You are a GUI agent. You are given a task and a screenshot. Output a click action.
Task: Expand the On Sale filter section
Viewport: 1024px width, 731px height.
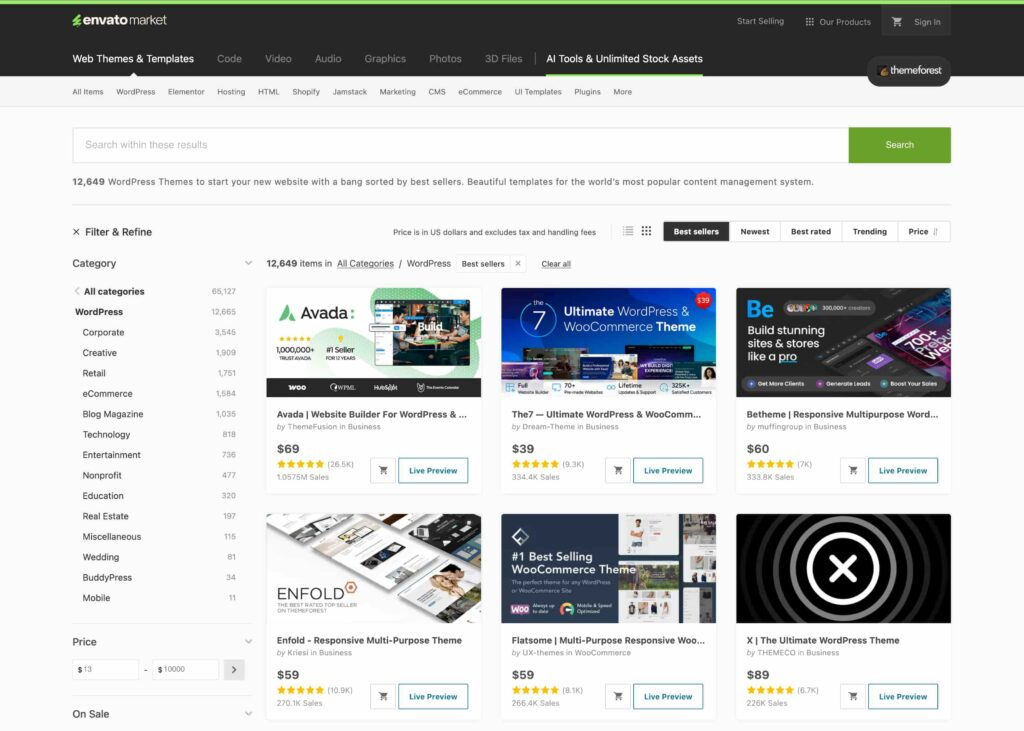(x=248, y=714)
